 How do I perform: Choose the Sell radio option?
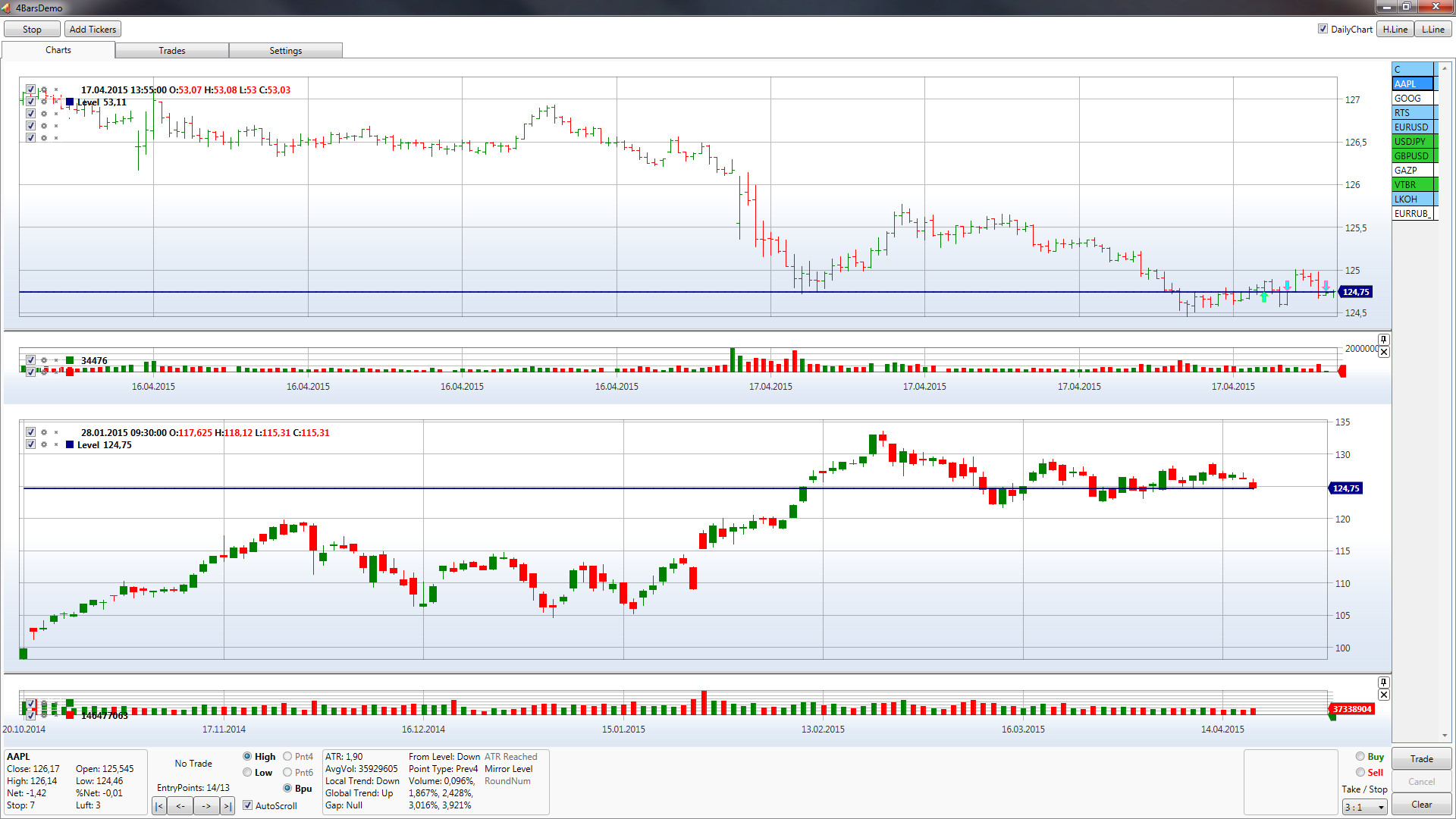1360,772
